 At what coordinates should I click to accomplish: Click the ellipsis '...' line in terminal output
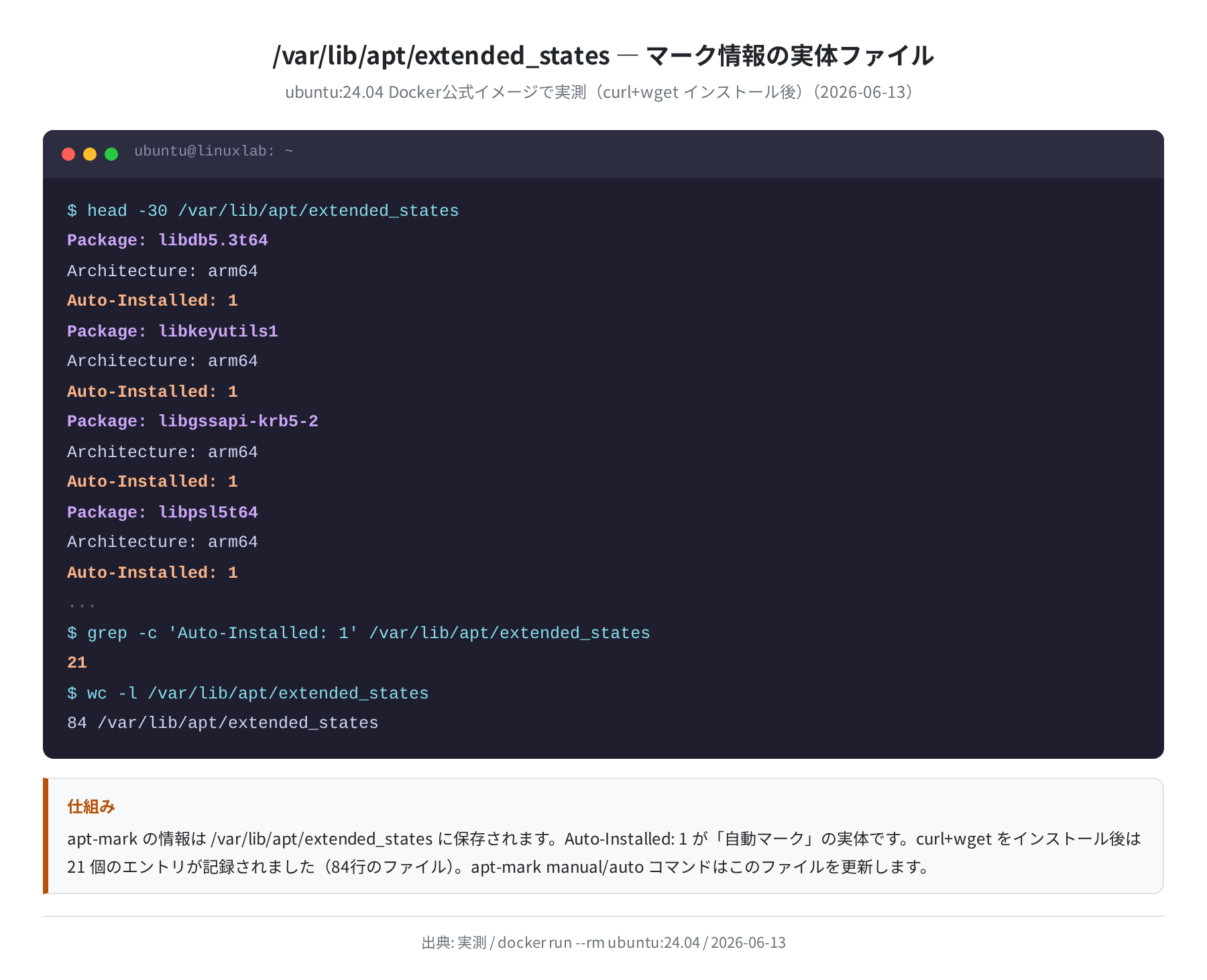point(82,605)
